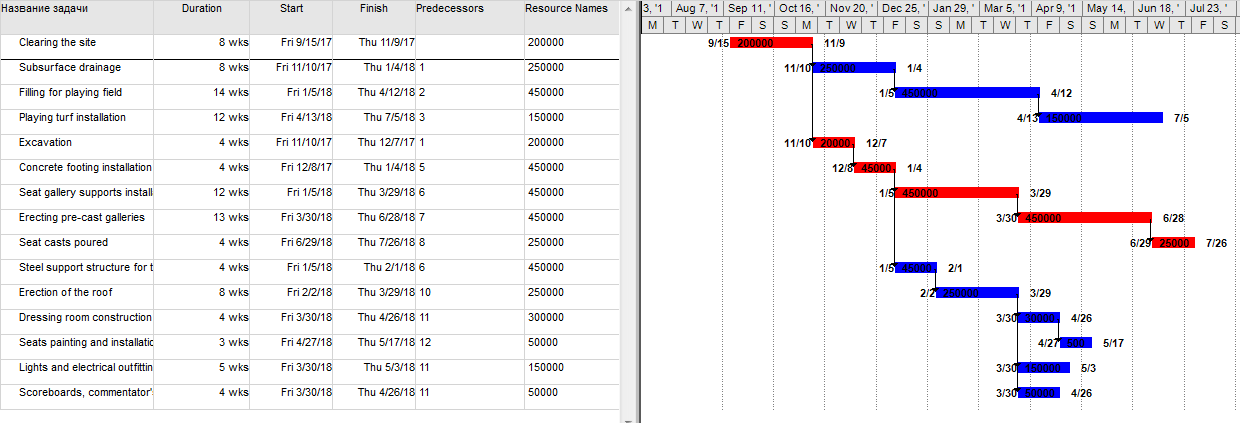Click the red bar for Erecting pre-cast galleries
This screenshot has height=423, width=1240.
click(x=1084, y=218)
